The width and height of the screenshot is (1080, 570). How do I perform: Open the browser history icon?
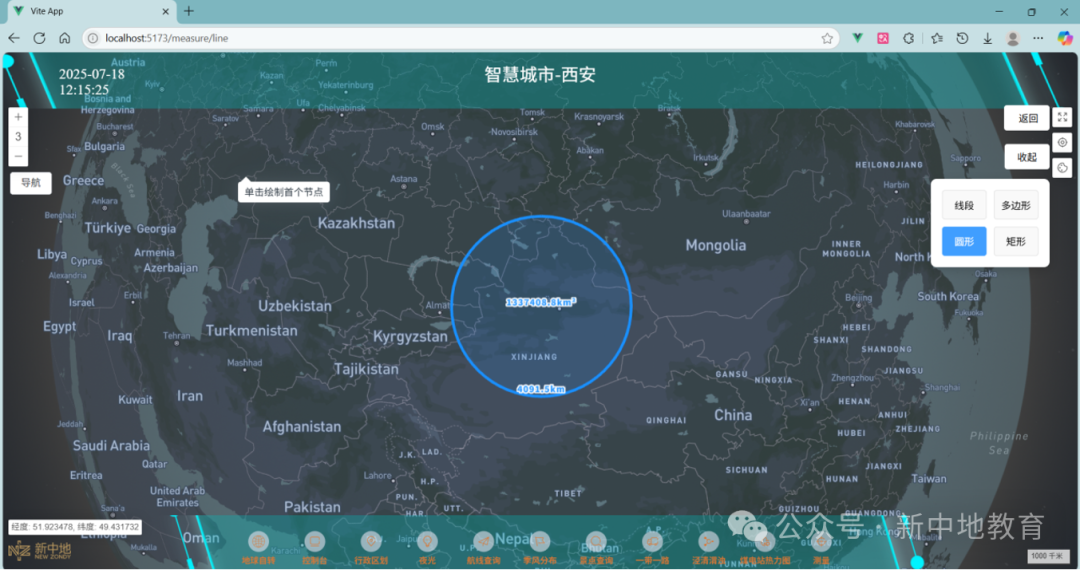[x=962, y=39]
